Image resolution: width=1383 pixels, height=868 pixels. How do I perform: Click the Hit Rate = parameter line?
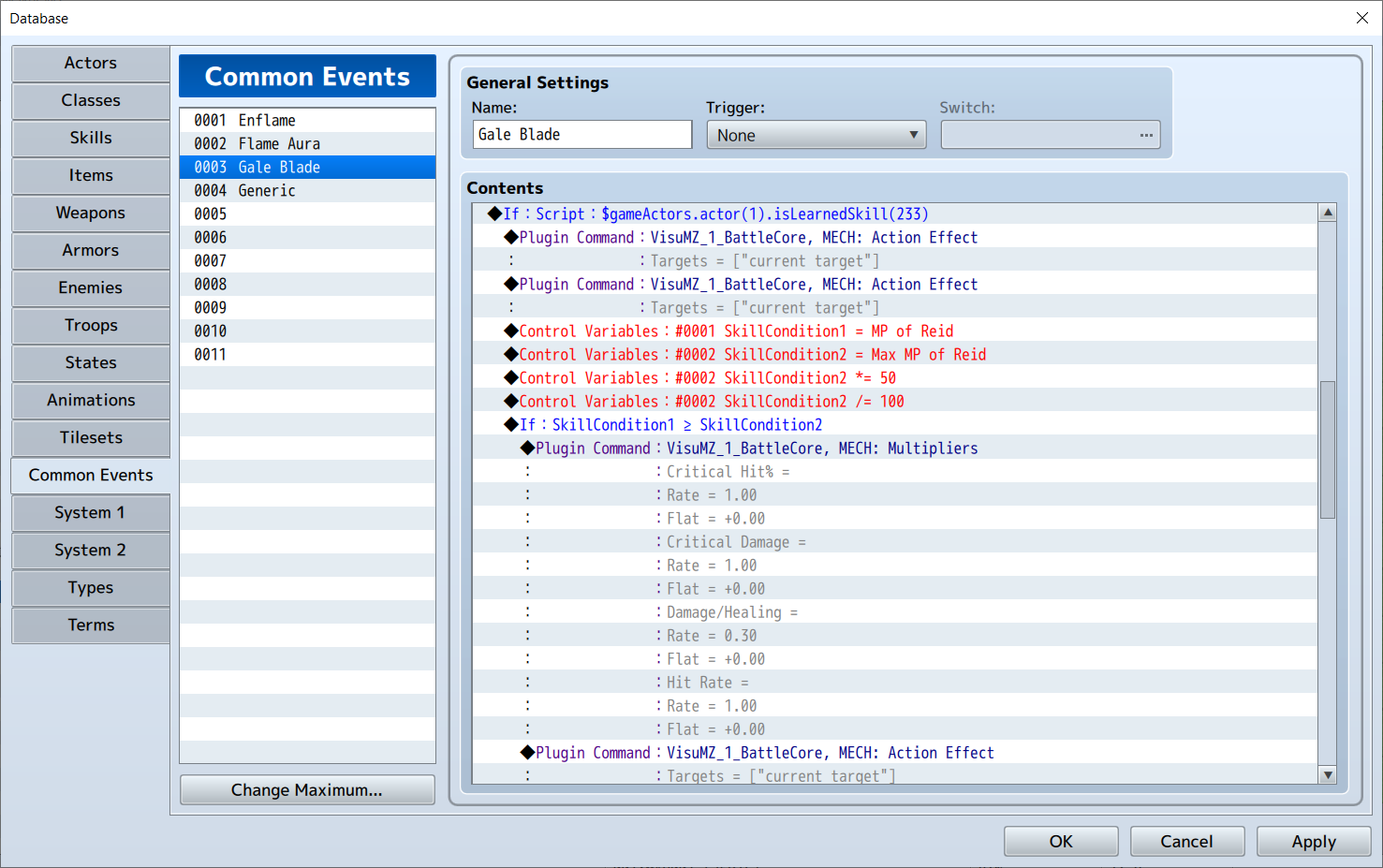(895, 683)
